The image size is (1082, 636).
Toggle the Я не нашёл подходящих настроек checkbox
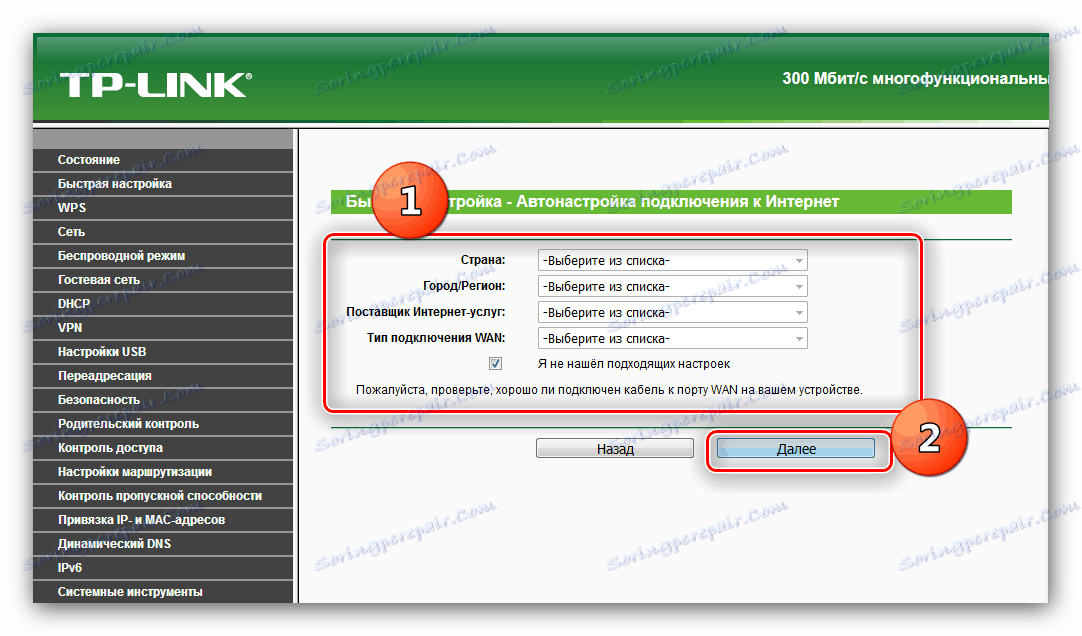tap(495, 364)
